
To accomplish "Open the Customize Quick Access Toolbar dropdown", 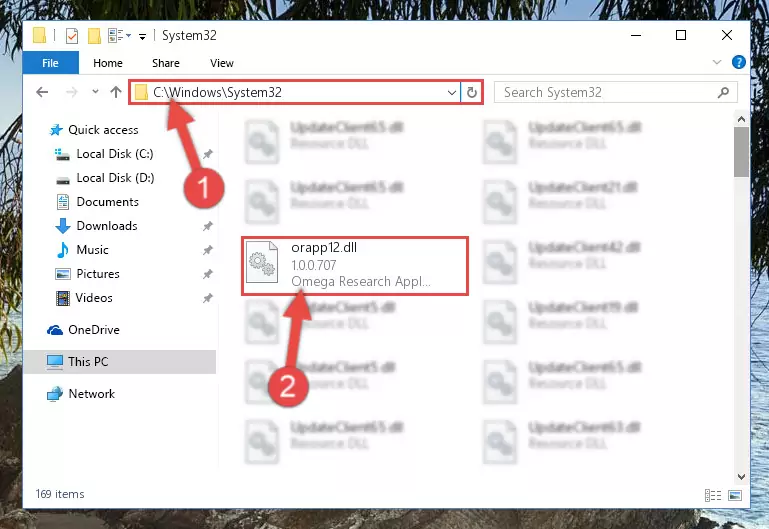I will (x=142, y=36).
